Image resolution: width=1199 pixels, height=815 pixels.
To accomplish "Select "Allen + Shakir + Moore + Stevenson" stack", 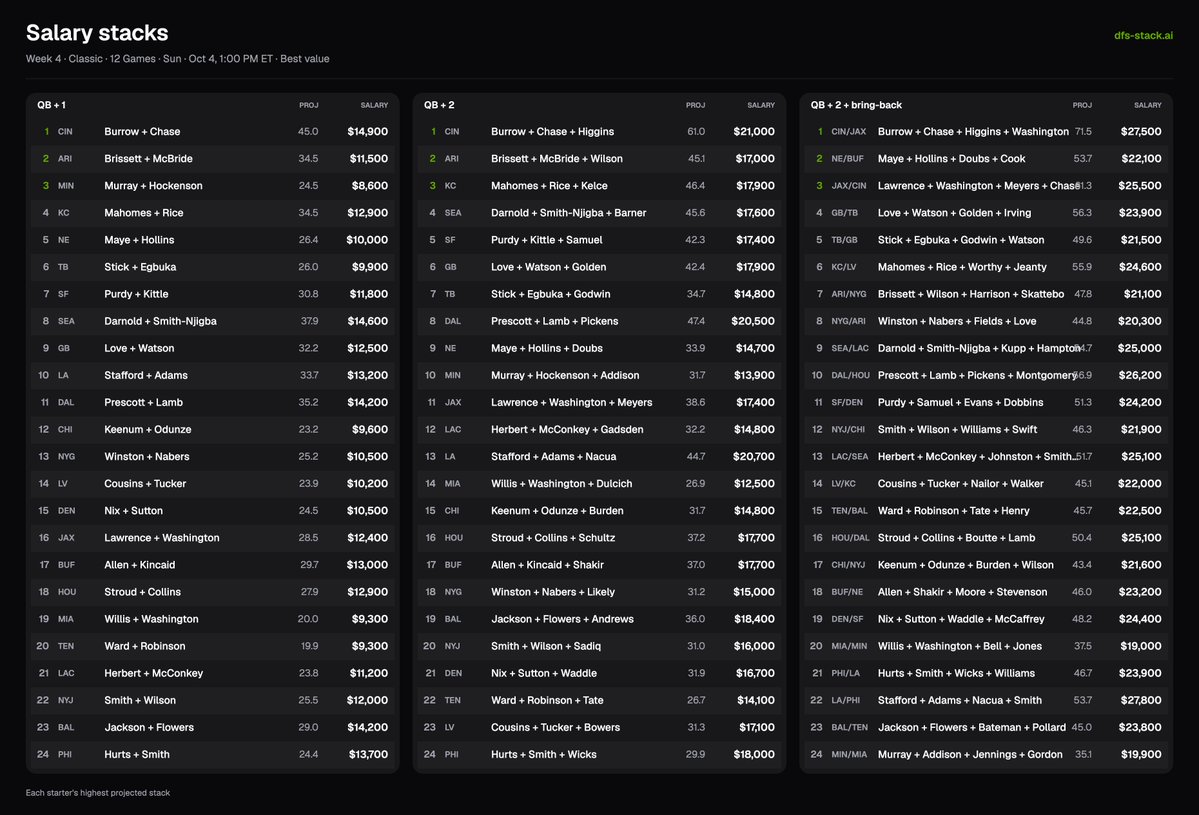I will tap(963, 593).
